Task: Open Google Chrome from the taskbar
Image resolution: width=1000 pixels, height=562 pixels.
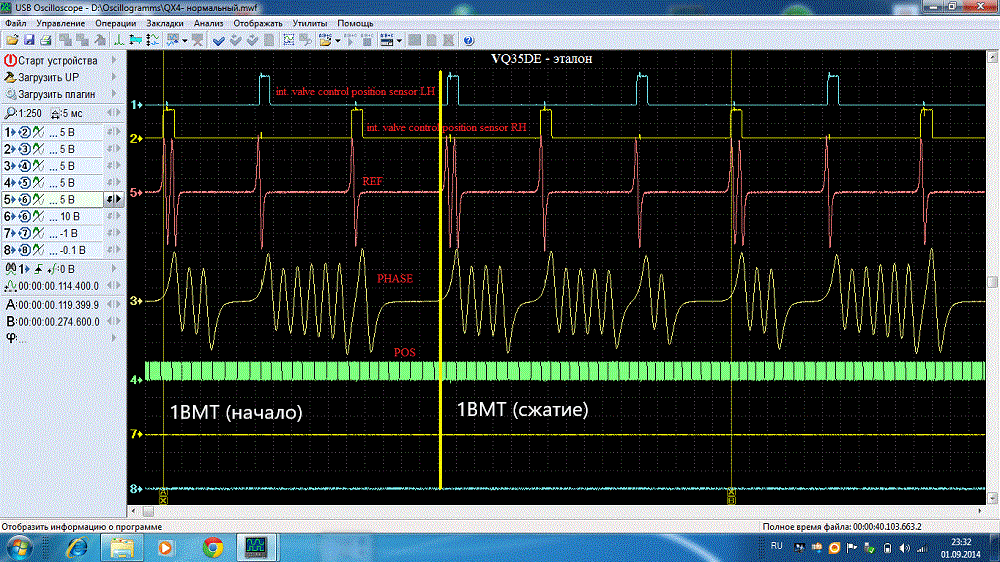Action: 212,546
